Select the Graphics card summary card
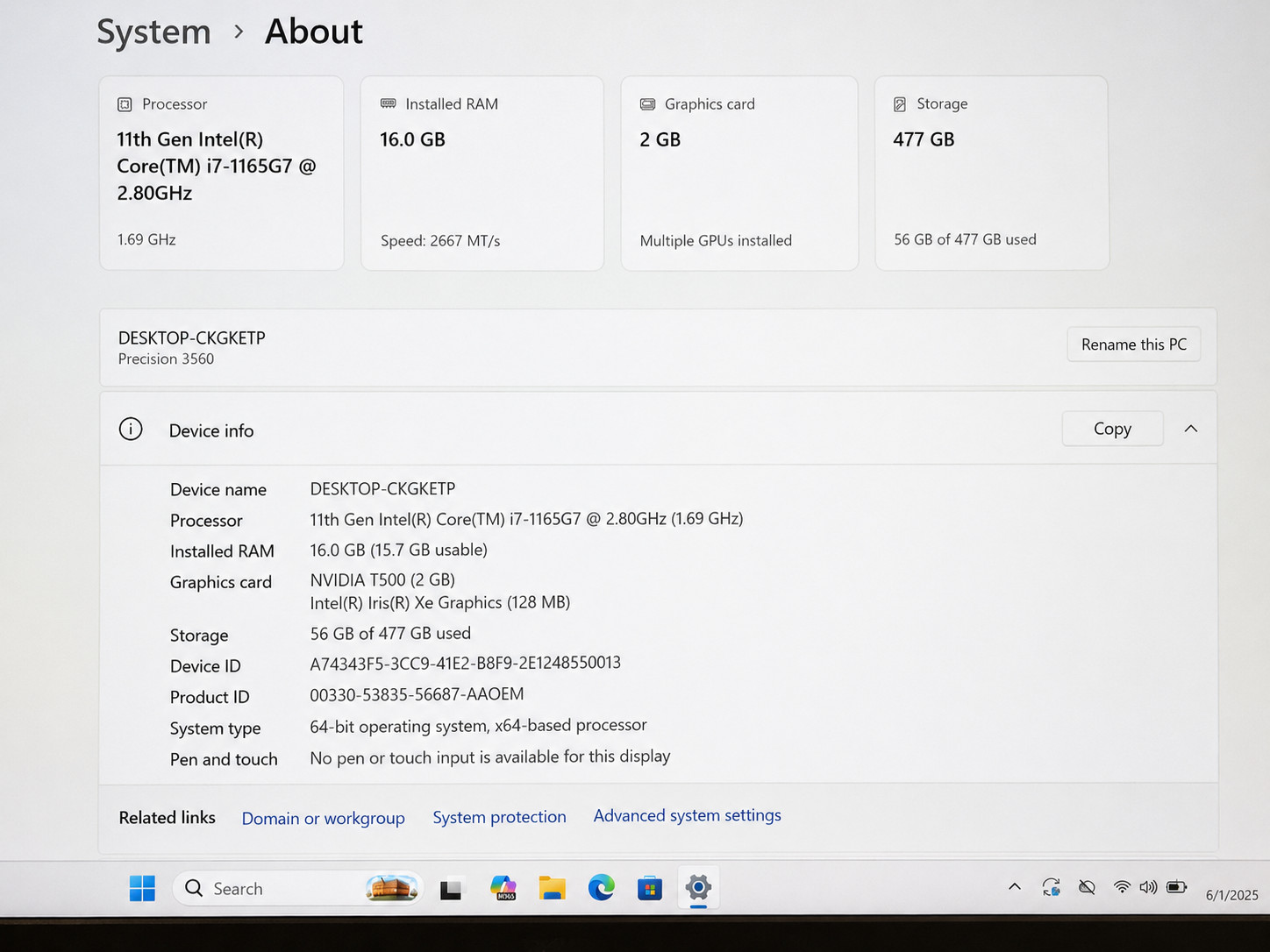 [739, 173]
